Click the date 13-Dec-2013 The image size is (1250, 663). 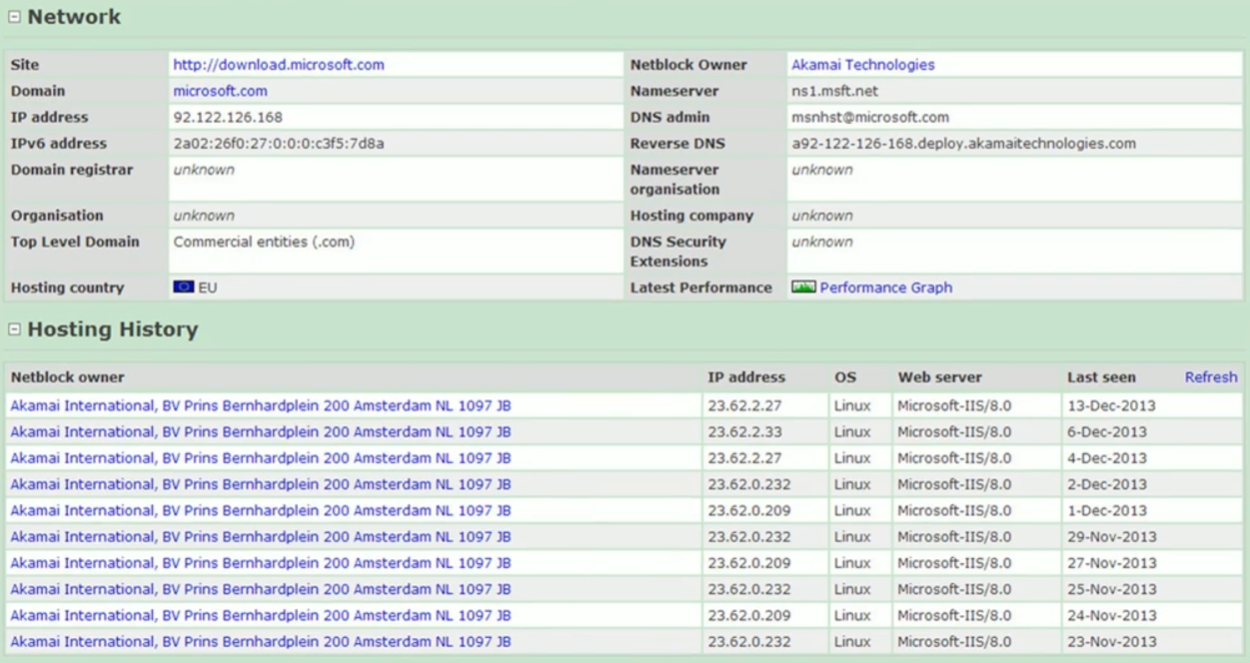click(1111, 406)
